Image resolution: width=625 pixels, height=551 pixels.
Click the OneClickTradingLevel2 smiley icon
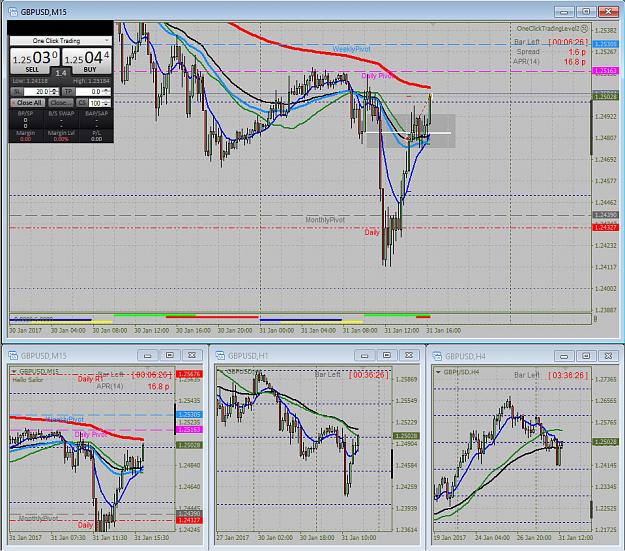[x=584, y=29]
